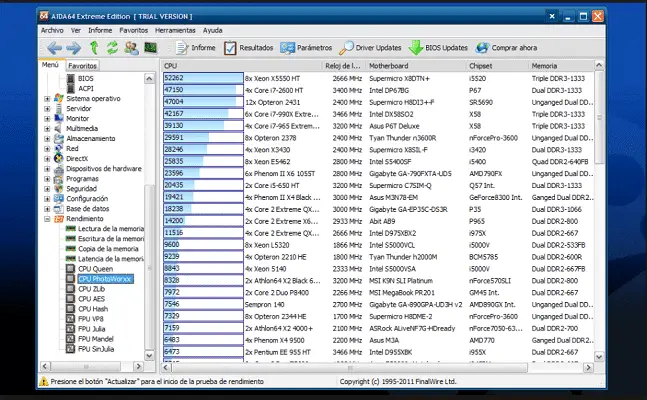Switch to the Menú tab
Viewport: 647px width, 400px height.
coord(50,65)
